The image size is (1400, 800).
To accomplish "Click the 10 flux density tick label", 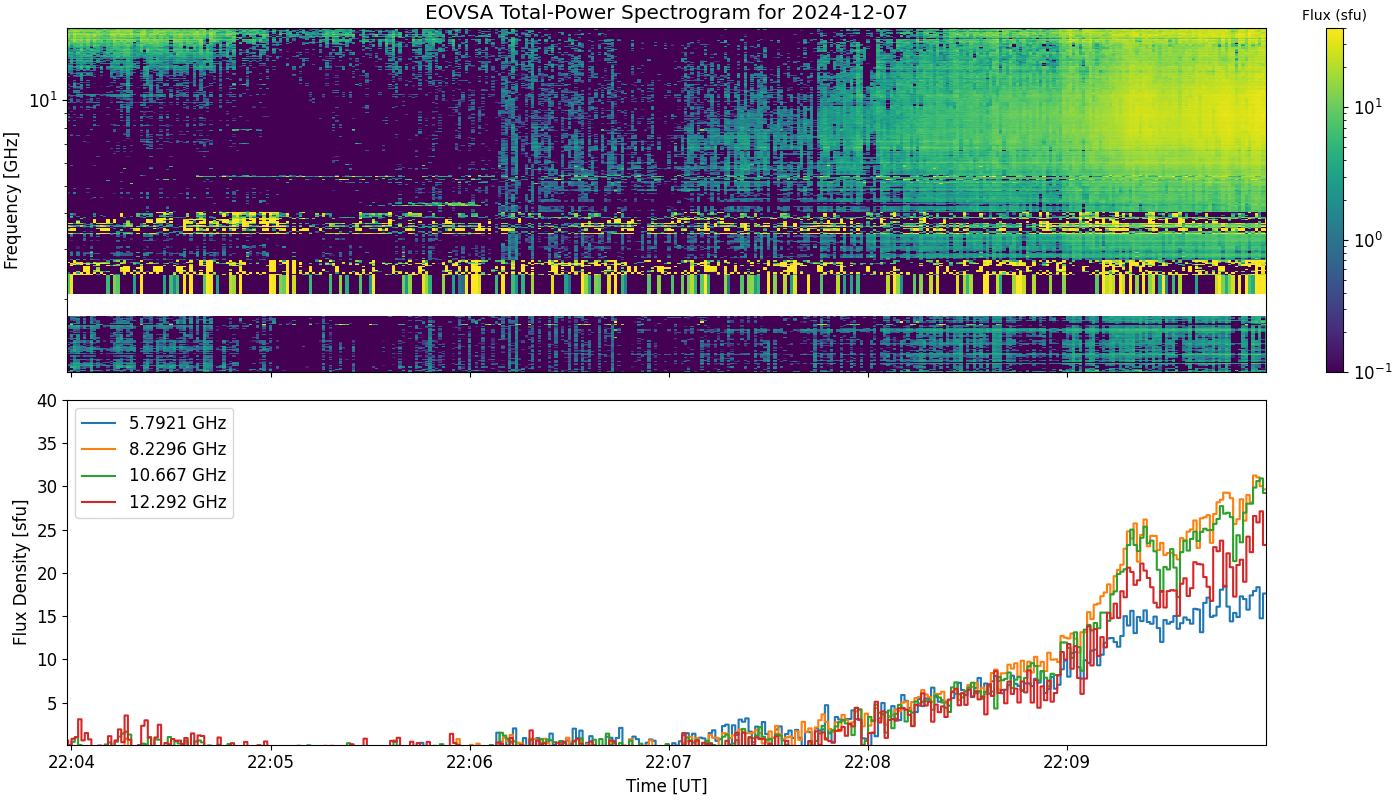I will (47, 659).
